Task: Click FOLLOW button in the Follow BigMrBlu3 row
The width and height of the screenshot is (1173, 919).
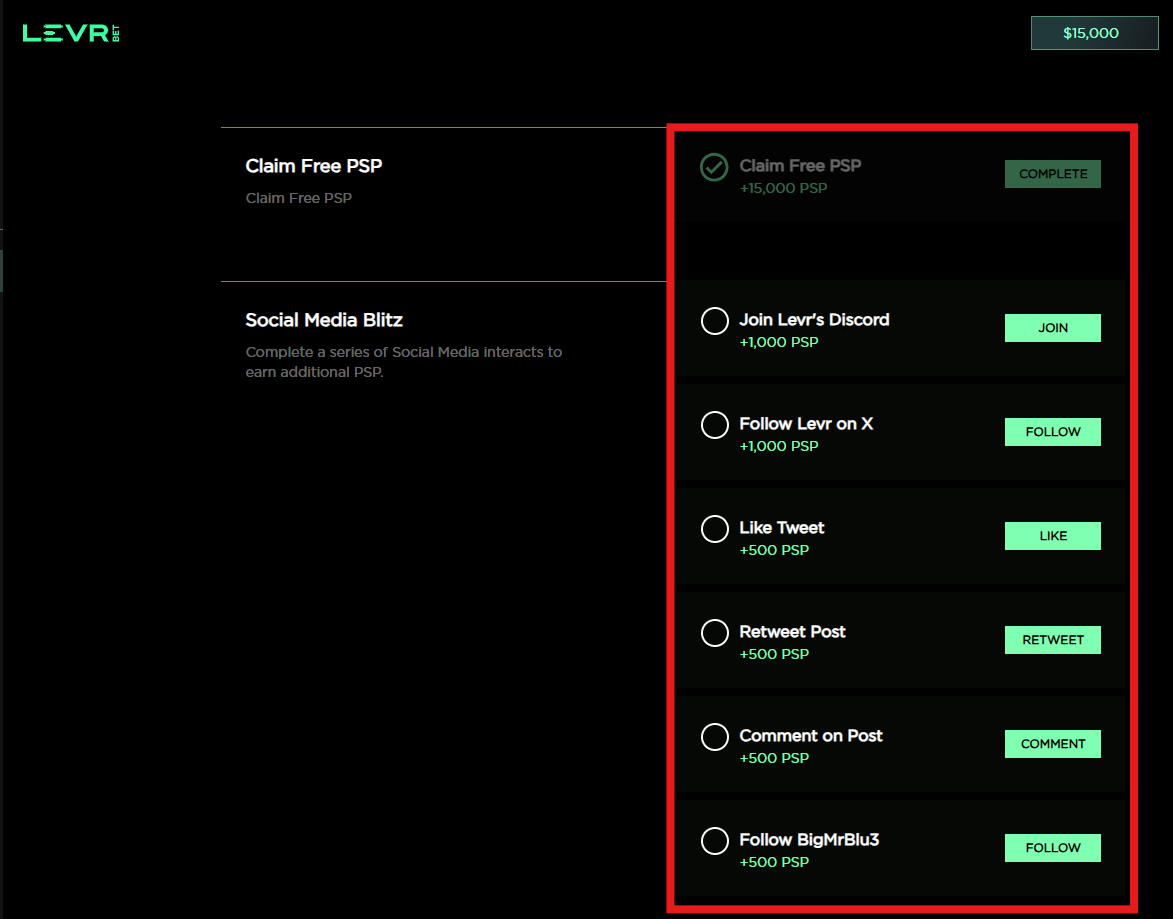Action: pyautogui.click(x=1052, y=848)
